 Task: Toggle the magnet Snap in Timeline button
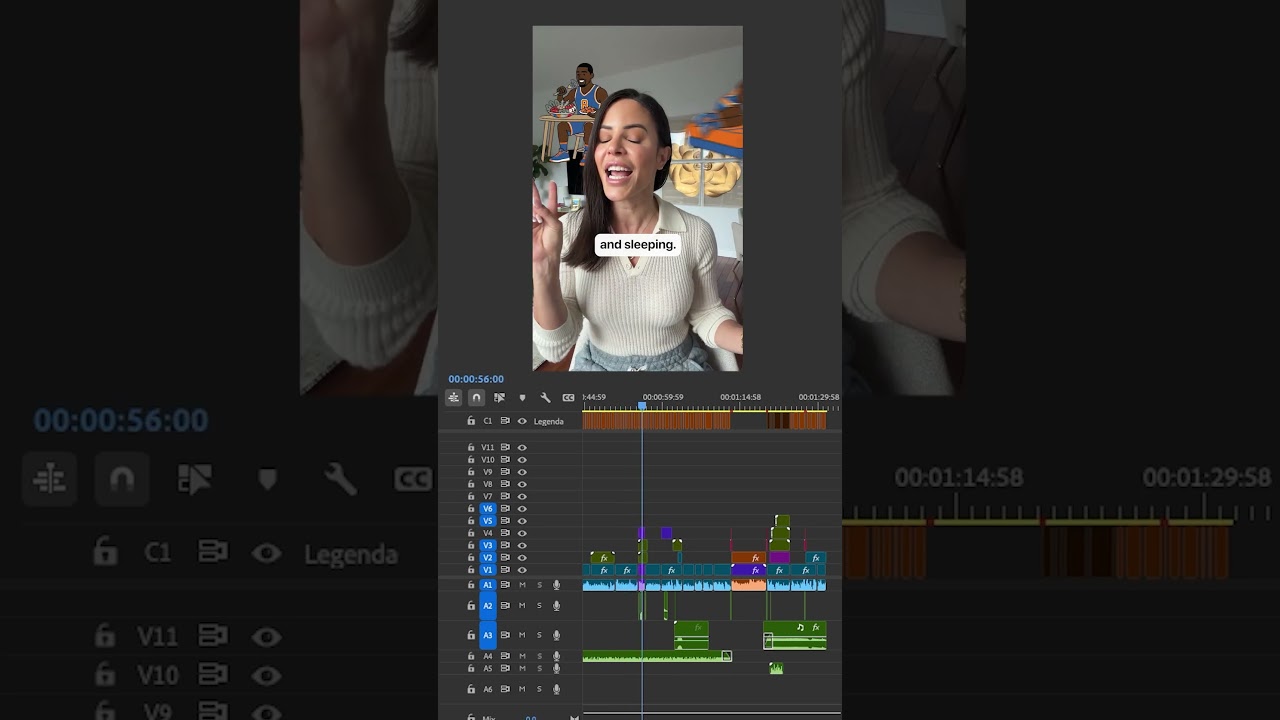(x=476, y=397)
